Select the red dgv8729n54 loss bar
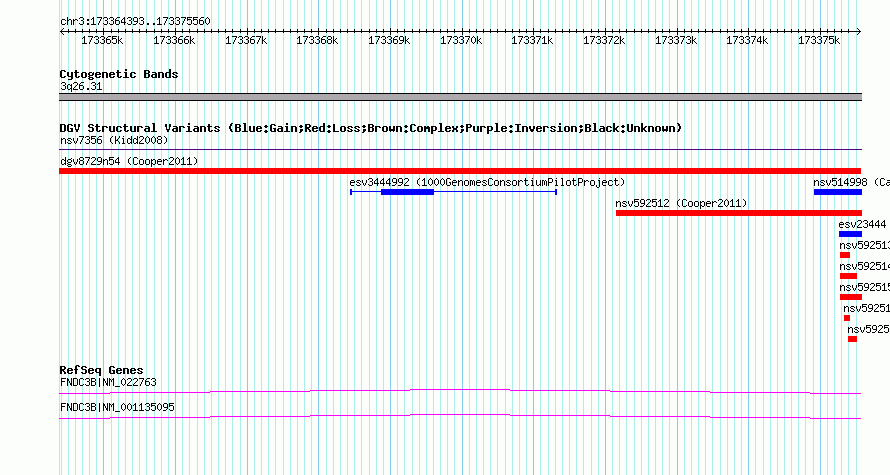The width and height of the screenshot is (890, 475). (x=460, y=171)
